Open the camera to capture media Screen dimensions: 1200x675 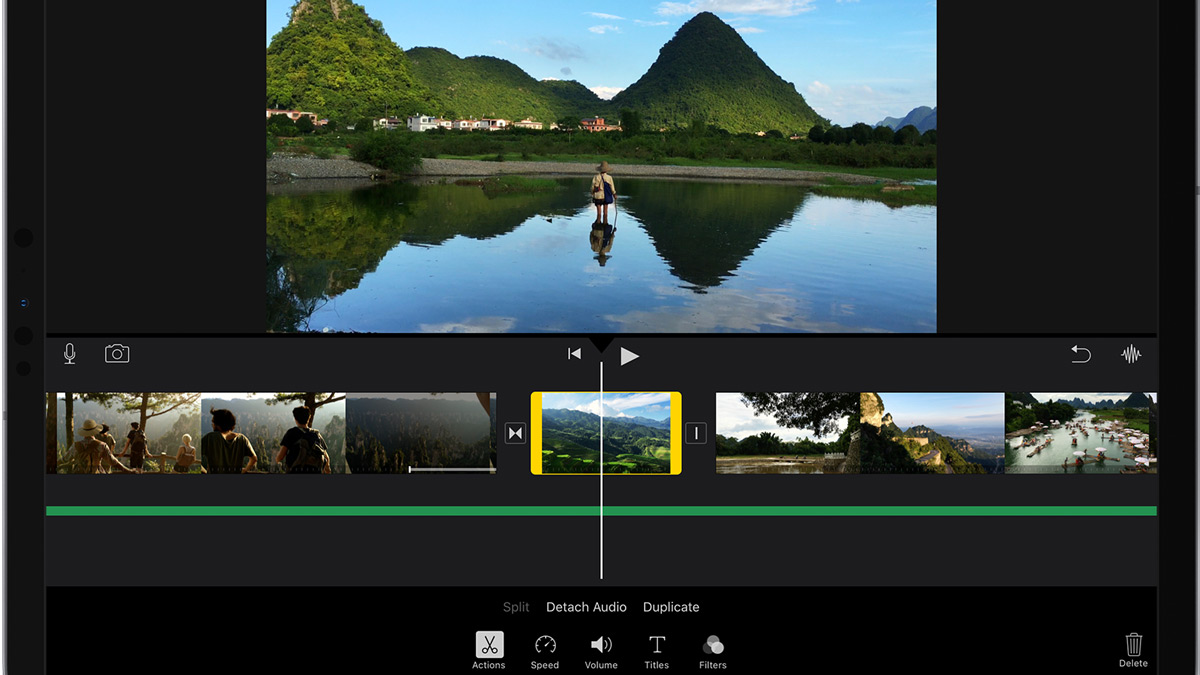(x=117, y=353)
